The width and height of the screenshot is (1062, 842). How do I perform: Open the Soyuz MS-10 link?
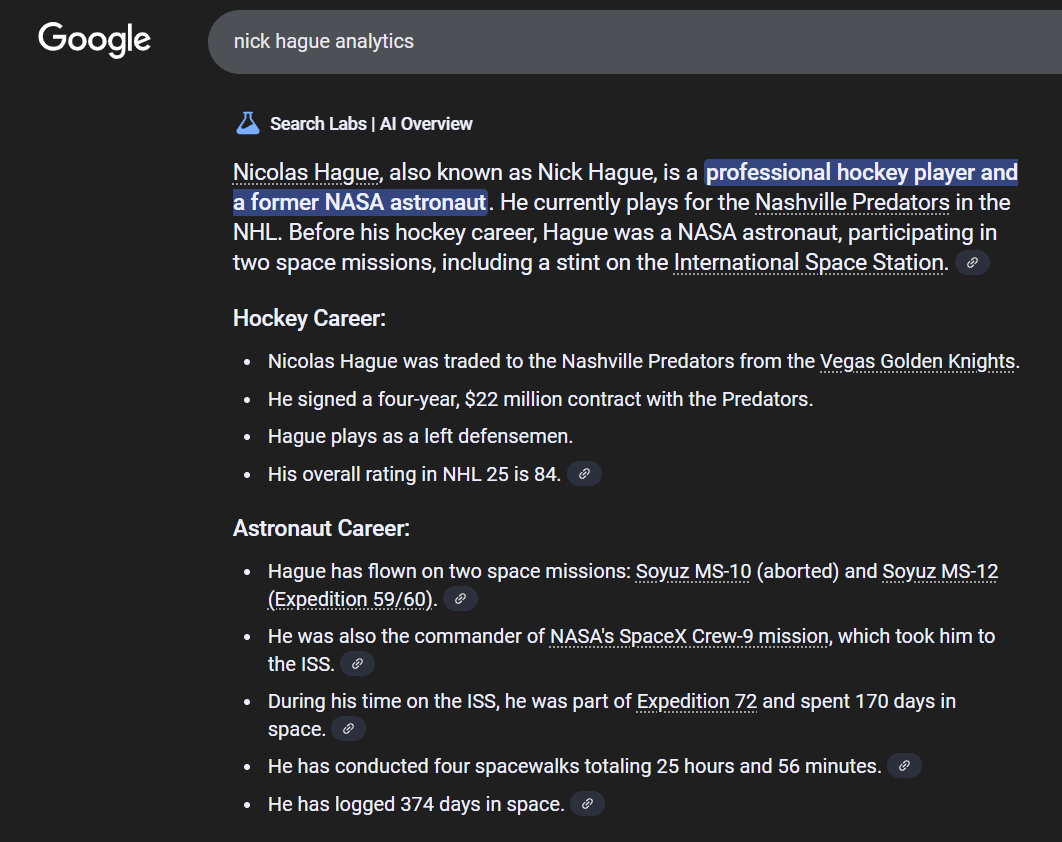click(693, 572)
